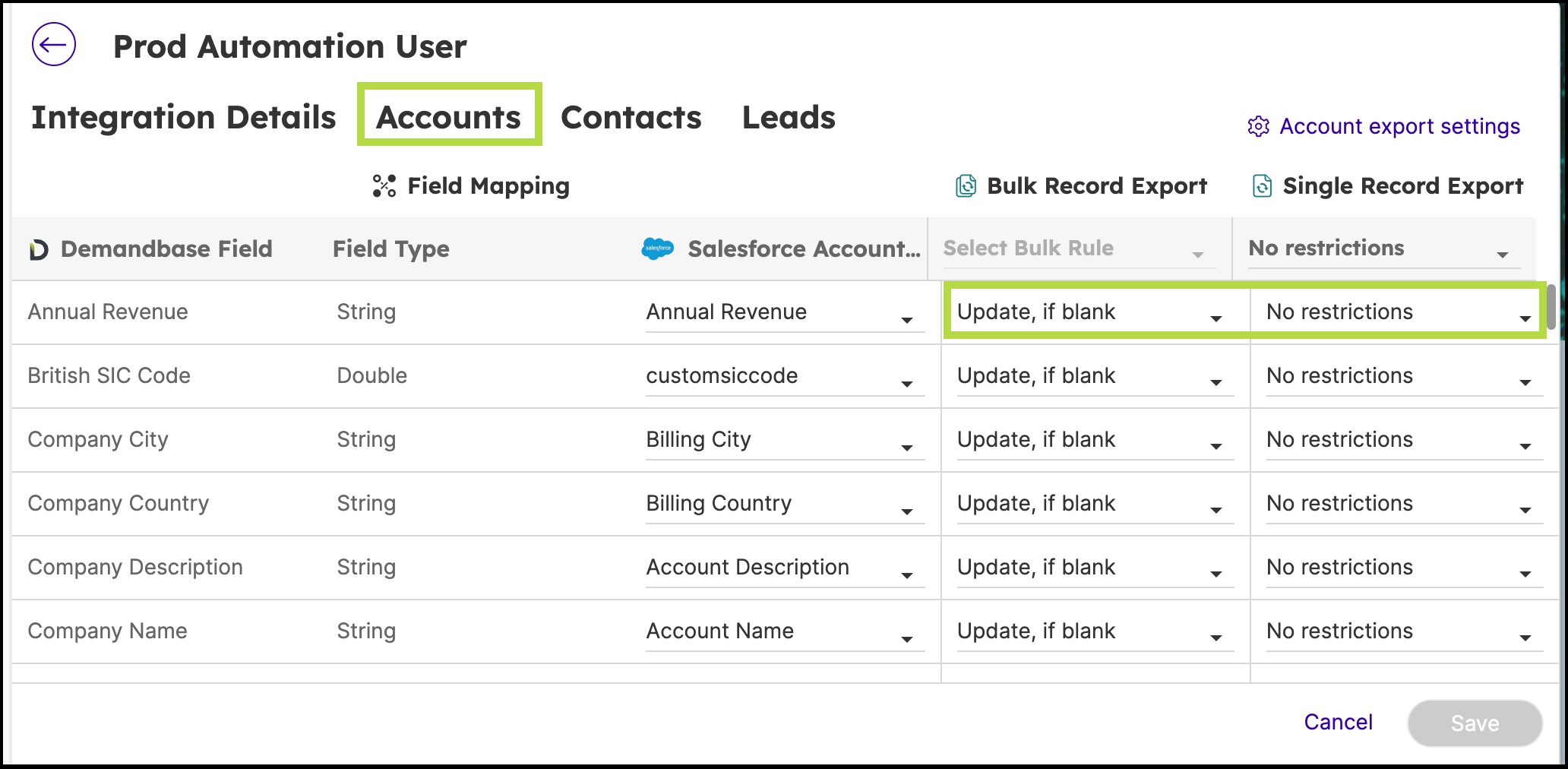The height and width of the screenshot is (769, 1568).
Task: Open Account Name Salesforce field dropdown
Action: coord(785,631)
